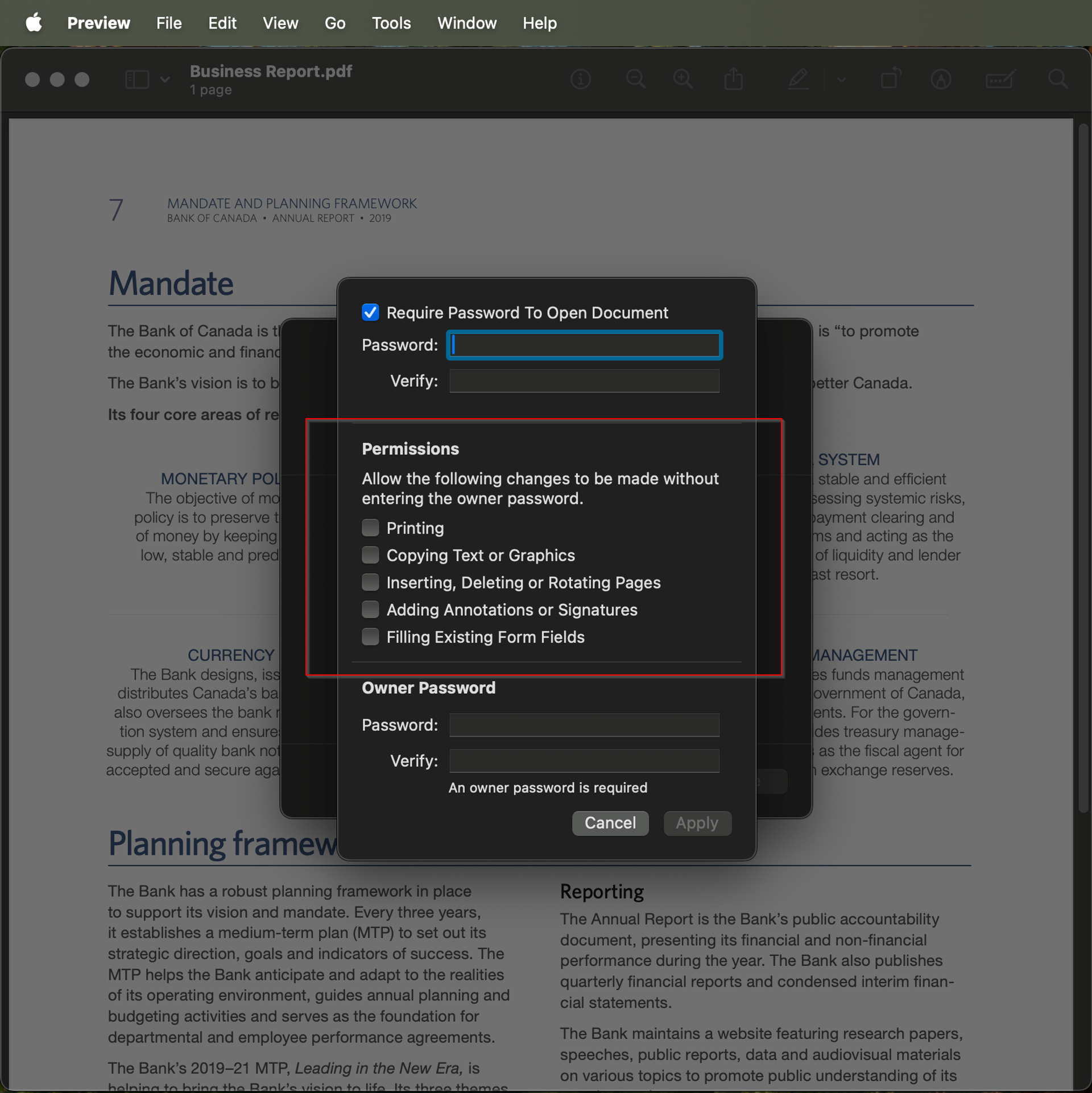The width and height of the screenshot is (1092, 1093).
Task: Click the Markup pen icon
Action: pos(798,79)
